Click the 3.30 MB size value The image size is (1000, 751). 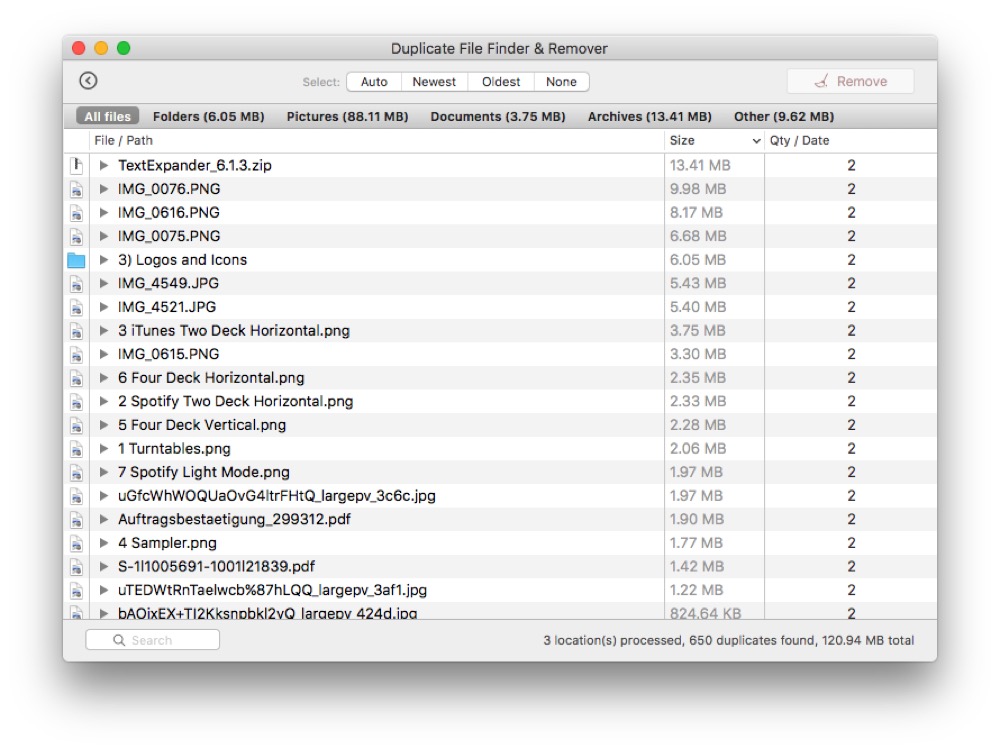[x=698, y=354]
